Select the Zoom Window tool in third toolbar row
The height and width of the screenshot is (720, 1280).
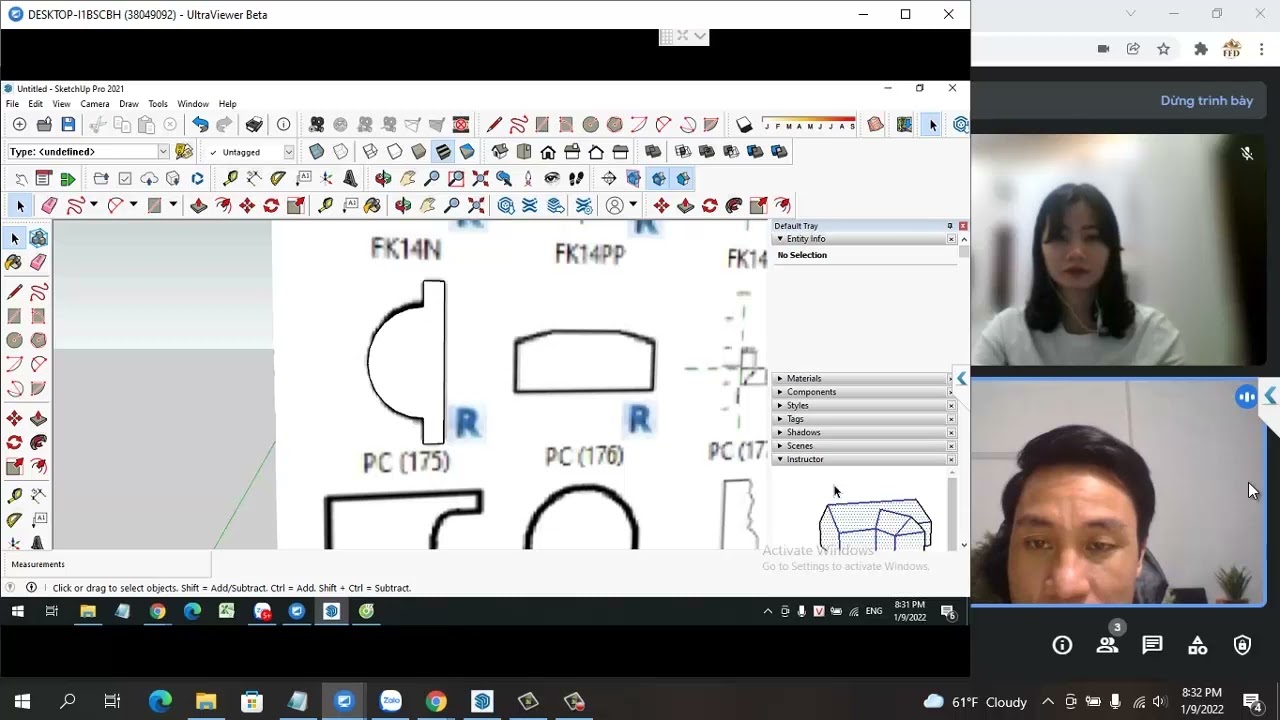456,179
